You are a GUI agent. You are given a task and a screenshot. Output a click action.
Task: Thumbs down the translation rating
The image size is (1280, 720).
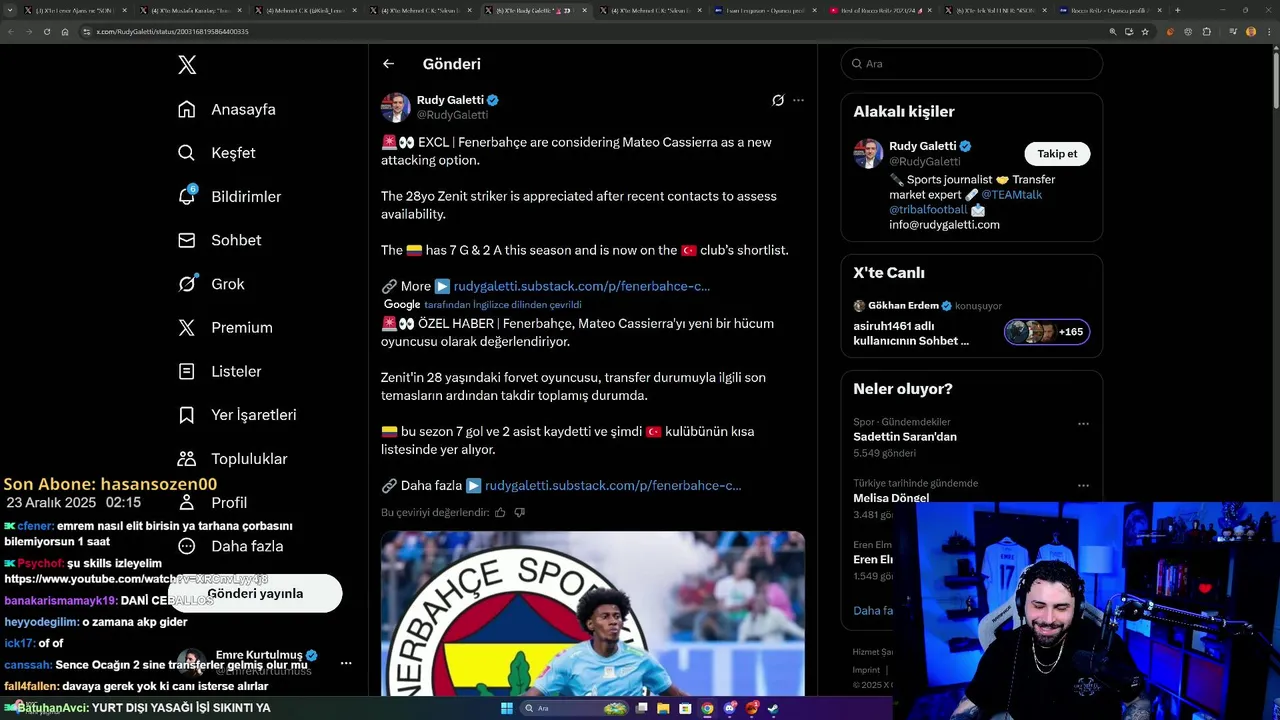519,512
